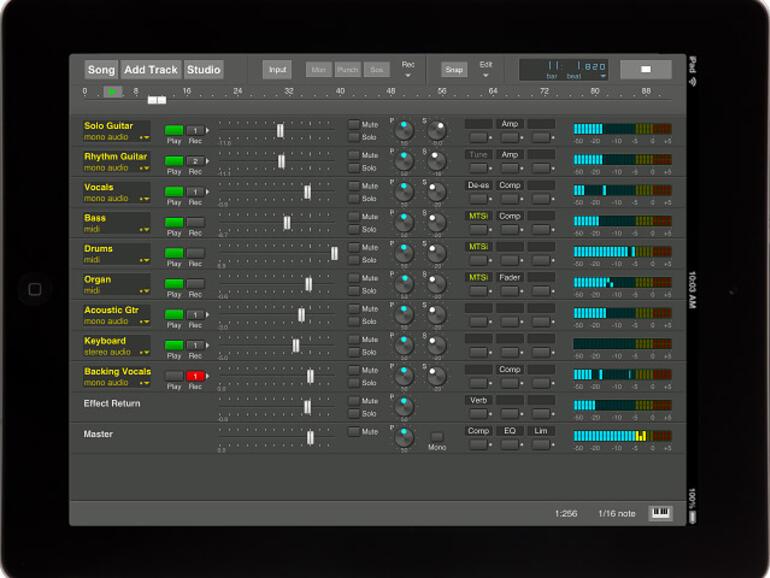This screenshot has width=770, height=578.
Task: Open the Verb effect on Effect Return
Action: click(x=478, y=400)
